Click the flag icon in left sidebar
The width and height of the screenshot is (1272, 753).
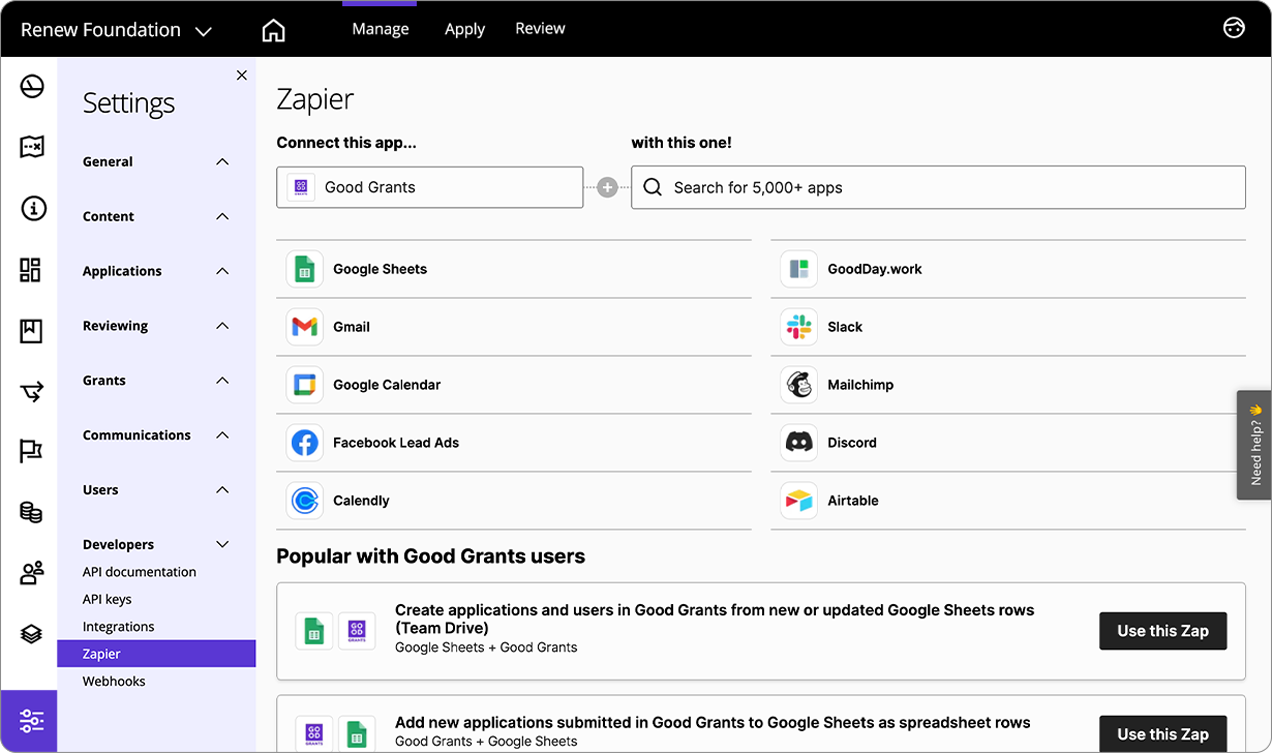tap(32, 451)
